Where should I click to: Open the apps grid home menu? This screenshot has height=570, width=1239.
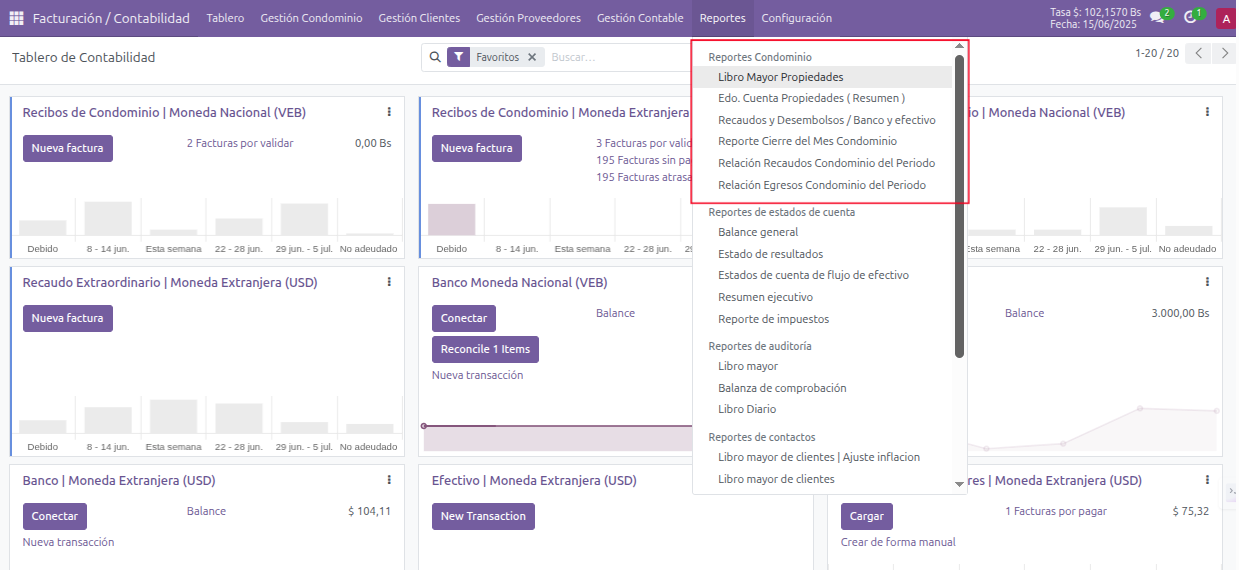[x=16, y=18]
